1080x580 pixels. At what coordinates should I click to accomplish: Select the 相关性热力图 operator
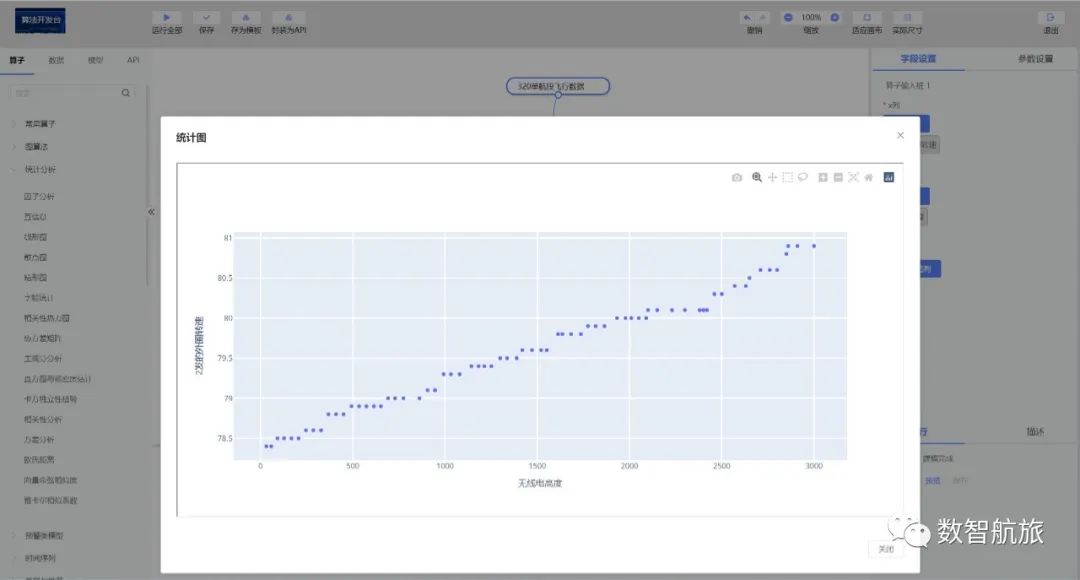coord(47,318)
